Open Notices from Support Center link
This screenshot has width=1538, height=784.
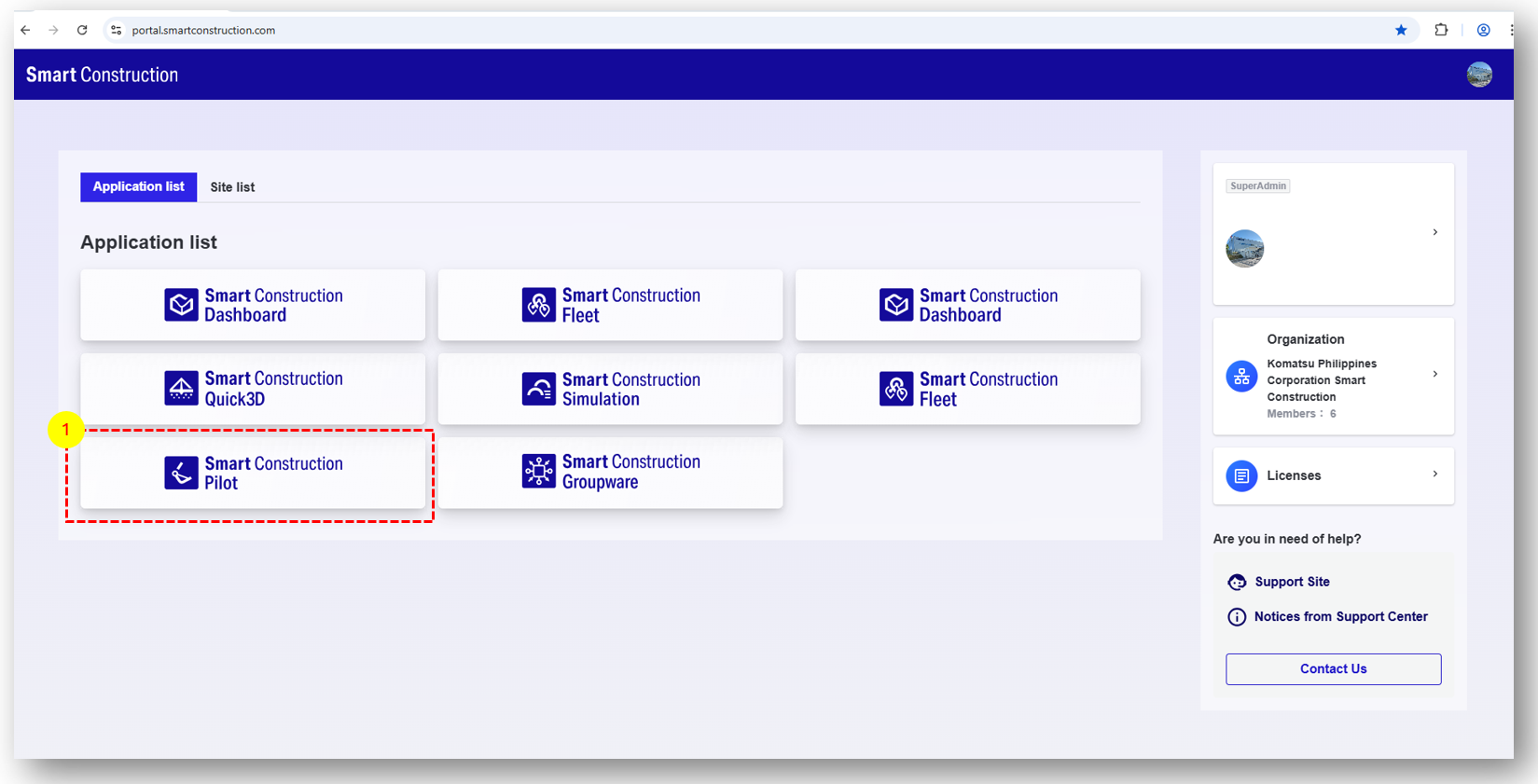click(1340, 617)
